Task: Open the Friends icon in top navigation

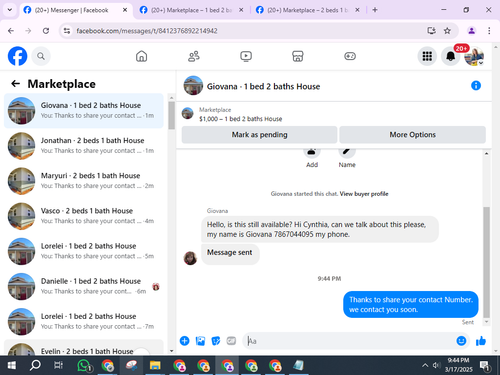Action: point(194,56)
